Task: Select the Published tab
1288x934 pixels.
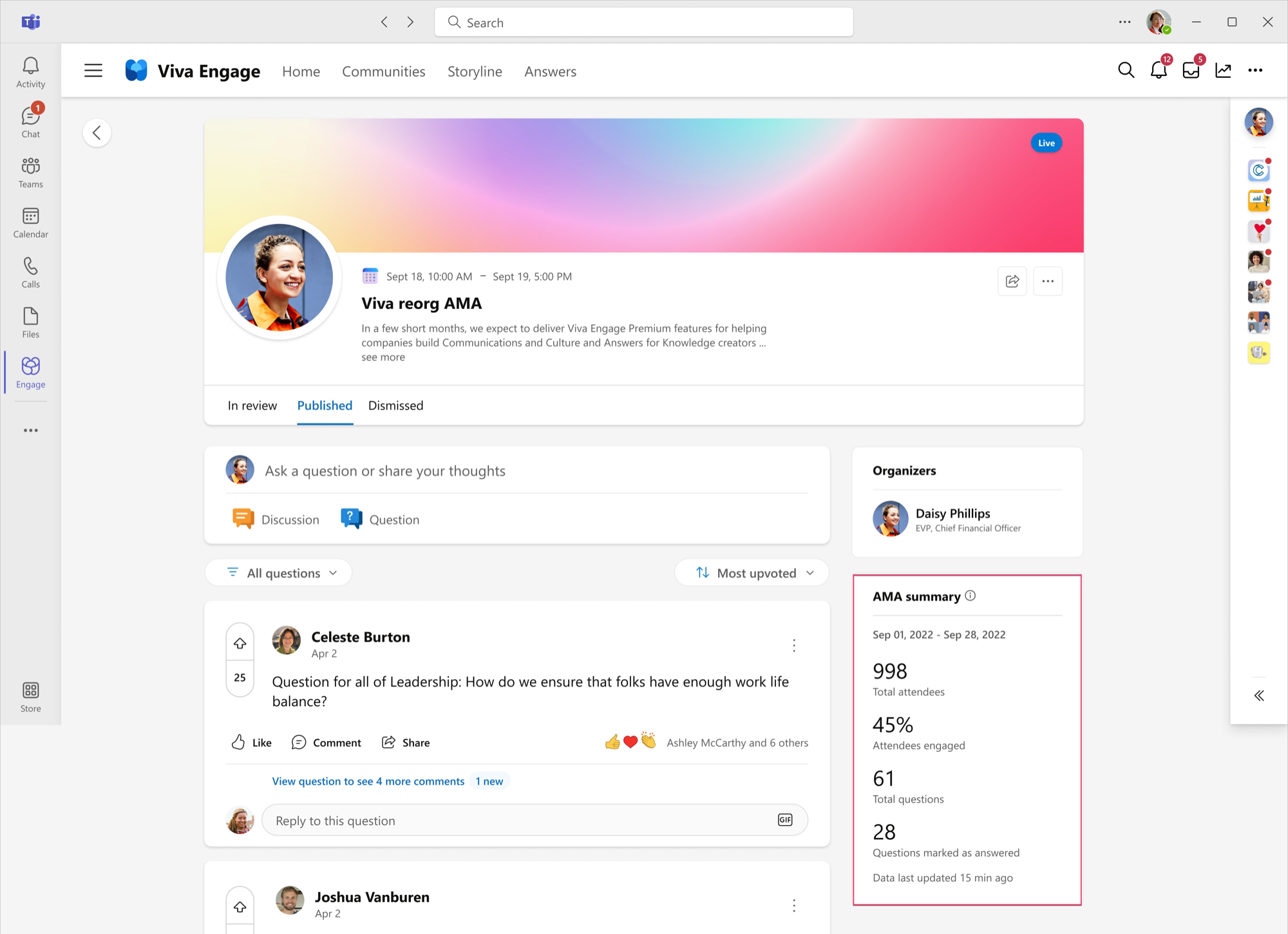Action: click(x=325, y=405)
